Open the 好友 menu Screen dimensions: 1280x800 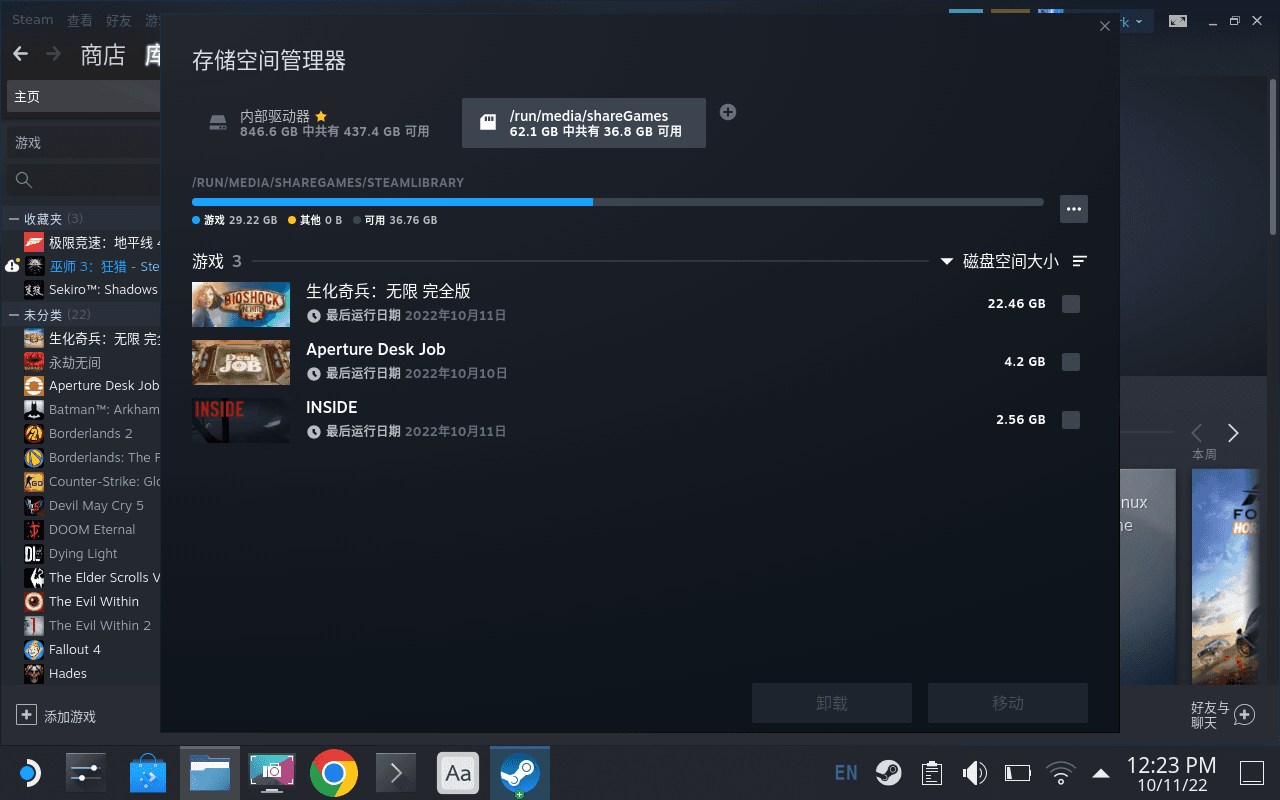tap(118, 20)
